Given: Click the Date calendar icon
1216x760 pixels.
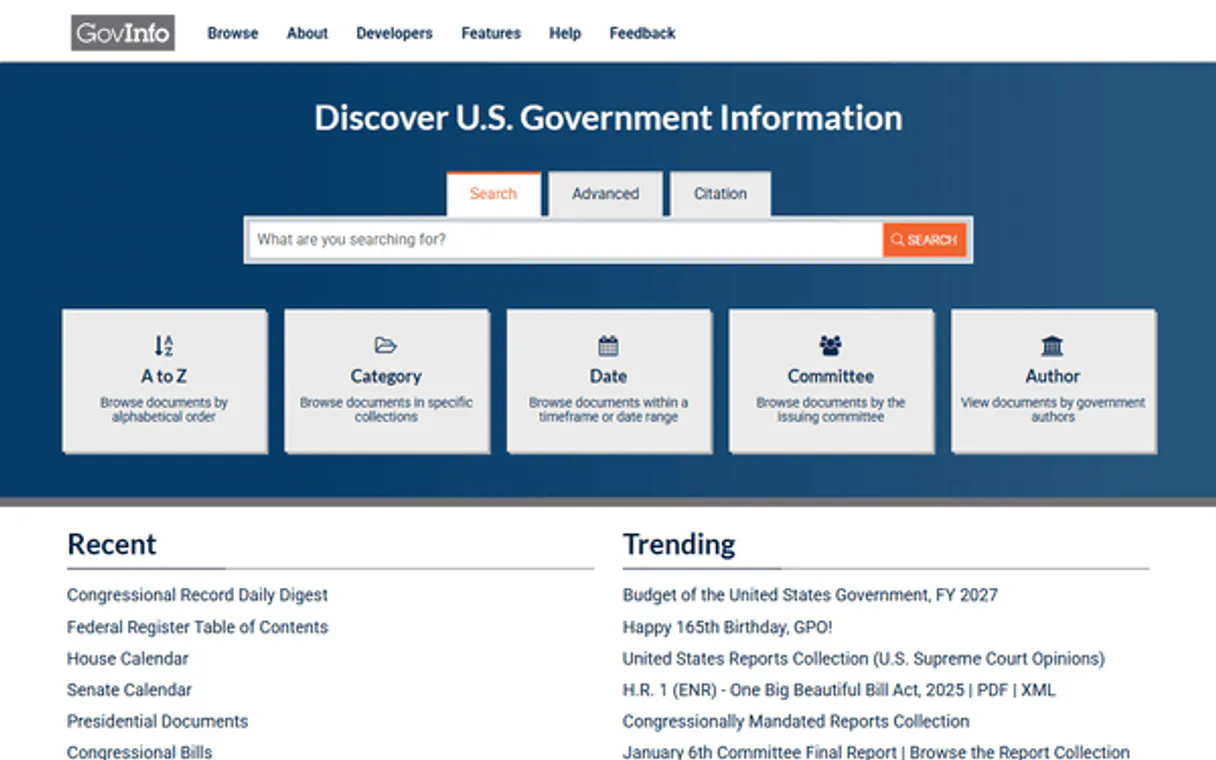Looking at the screenshot, I should point(608,346).
